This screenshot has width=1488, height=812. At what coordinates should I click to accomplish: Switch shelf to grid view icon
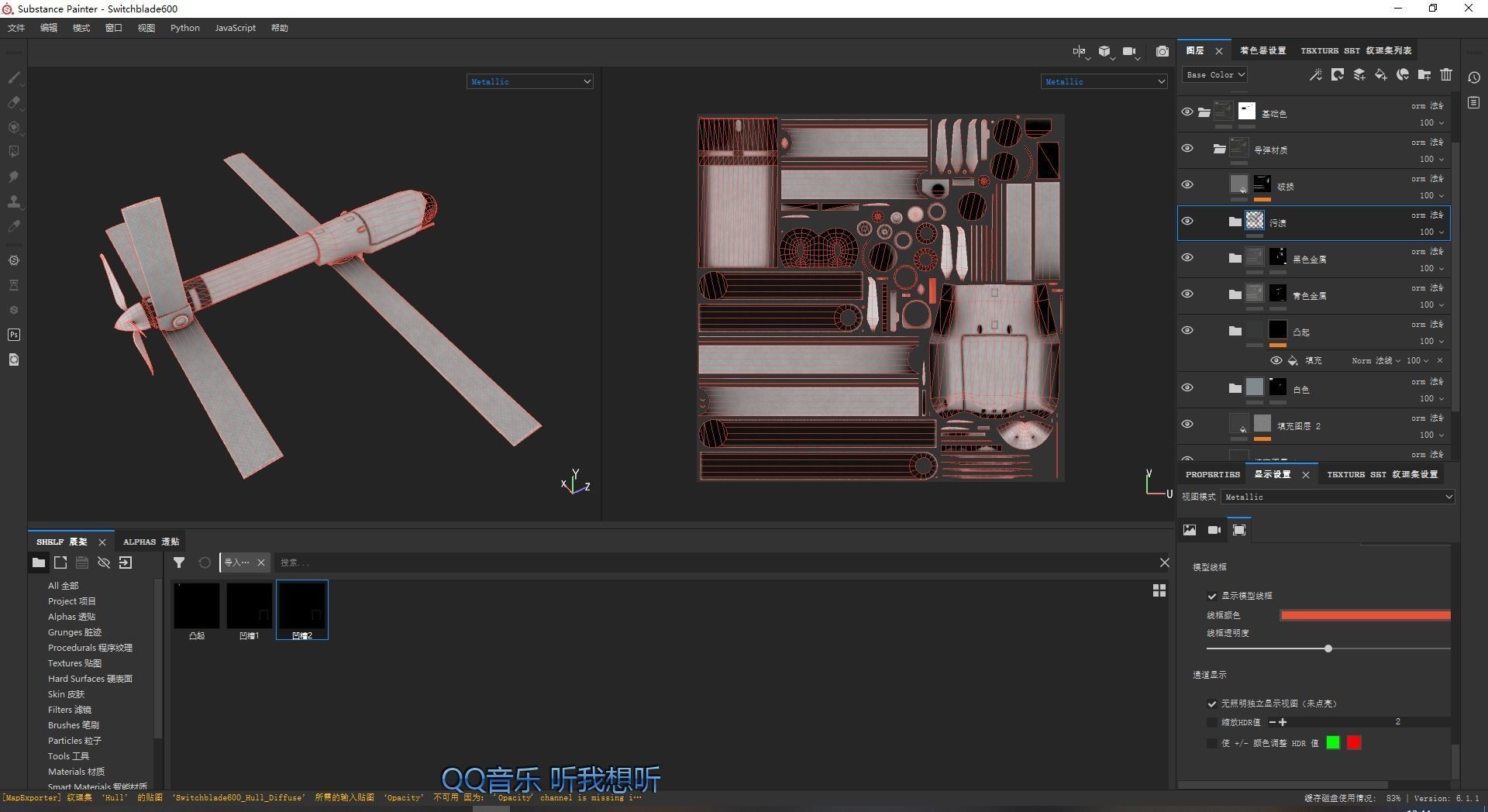tap(1159, 590)
